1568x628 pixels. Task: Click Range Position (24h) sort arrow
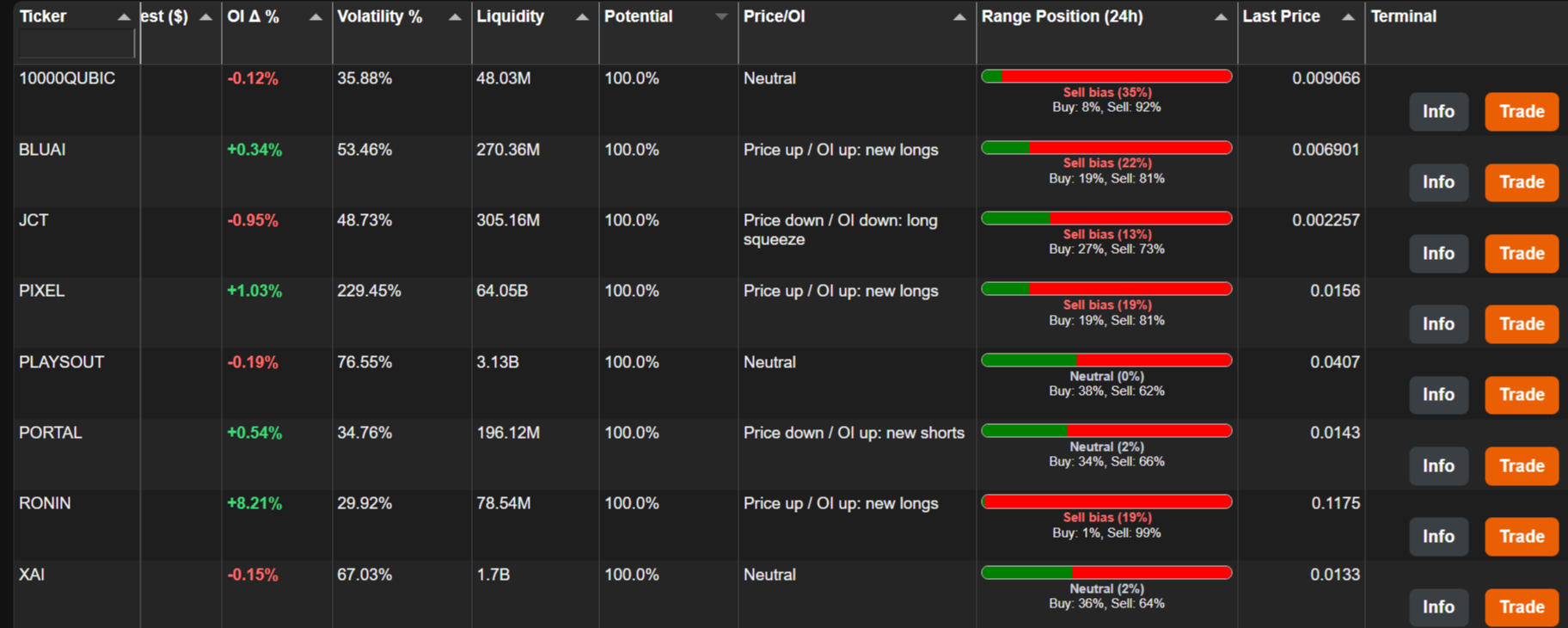[1221, 17]
